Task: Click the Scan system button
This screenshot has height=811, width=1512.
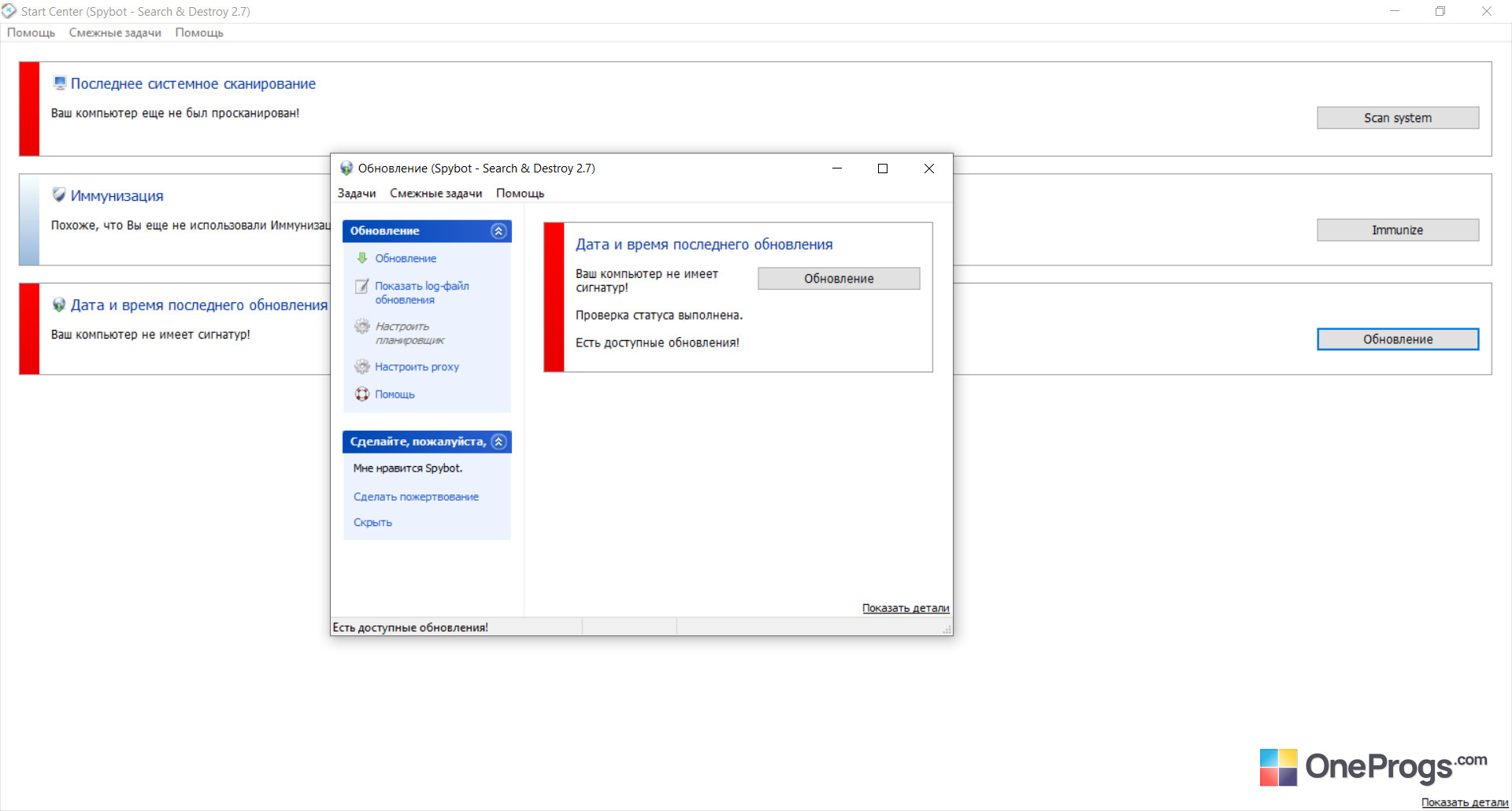Action: pos(1398,117)
